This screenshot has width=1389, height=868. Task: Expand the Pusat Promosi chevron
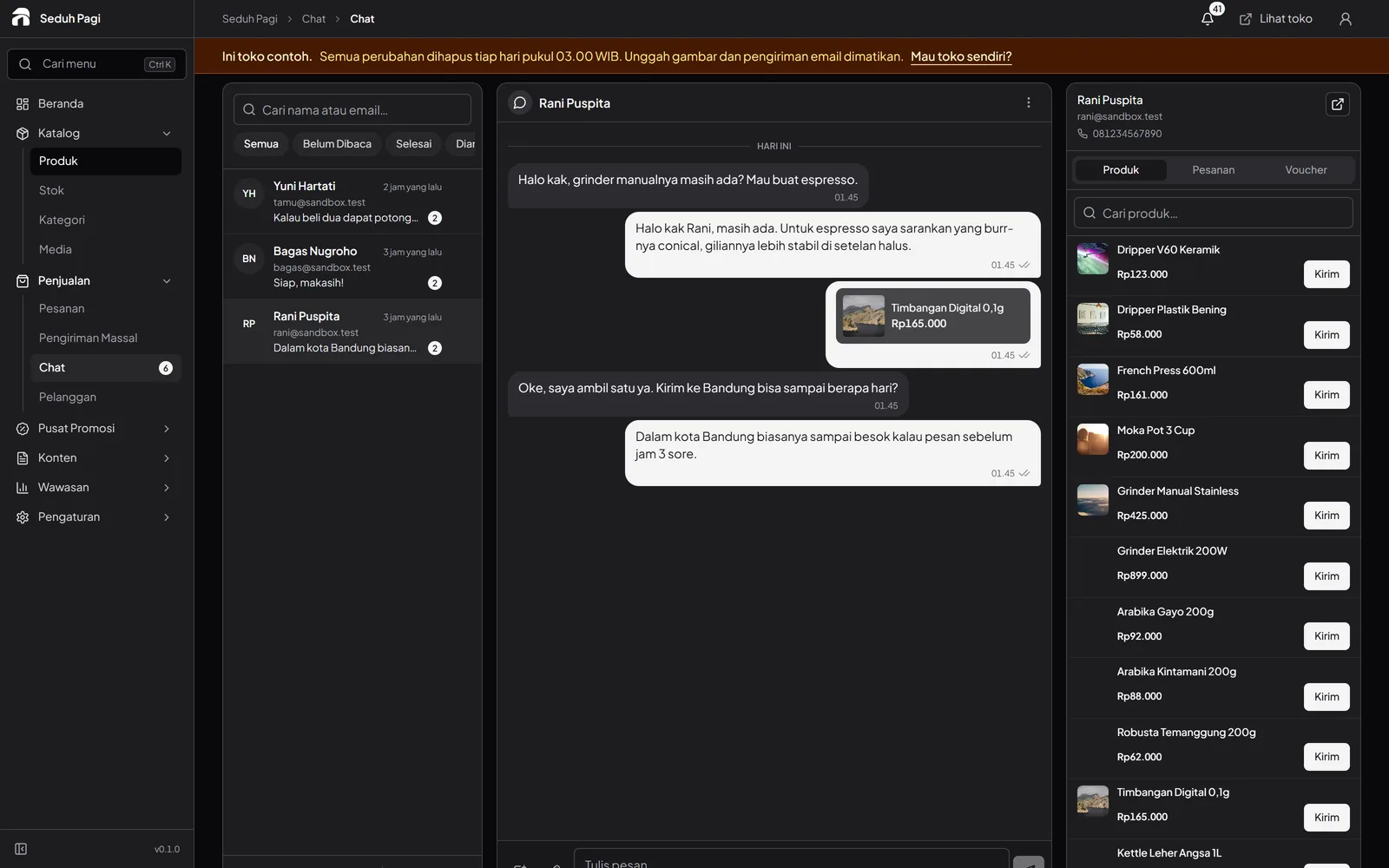tap(167, 428)
